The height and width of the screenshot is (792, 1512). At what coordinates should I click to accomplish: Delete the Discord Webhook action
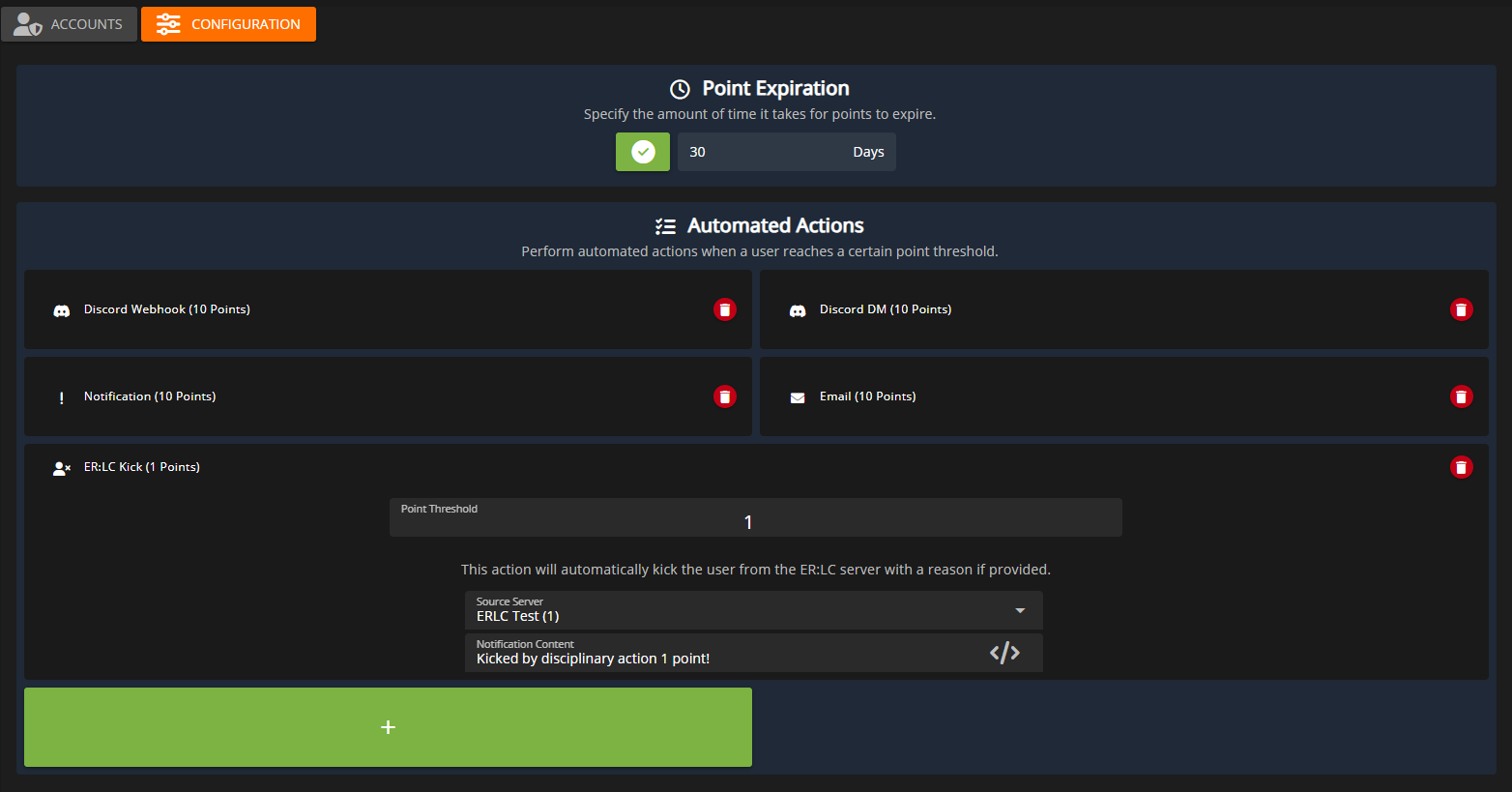(x=724, y=309)
